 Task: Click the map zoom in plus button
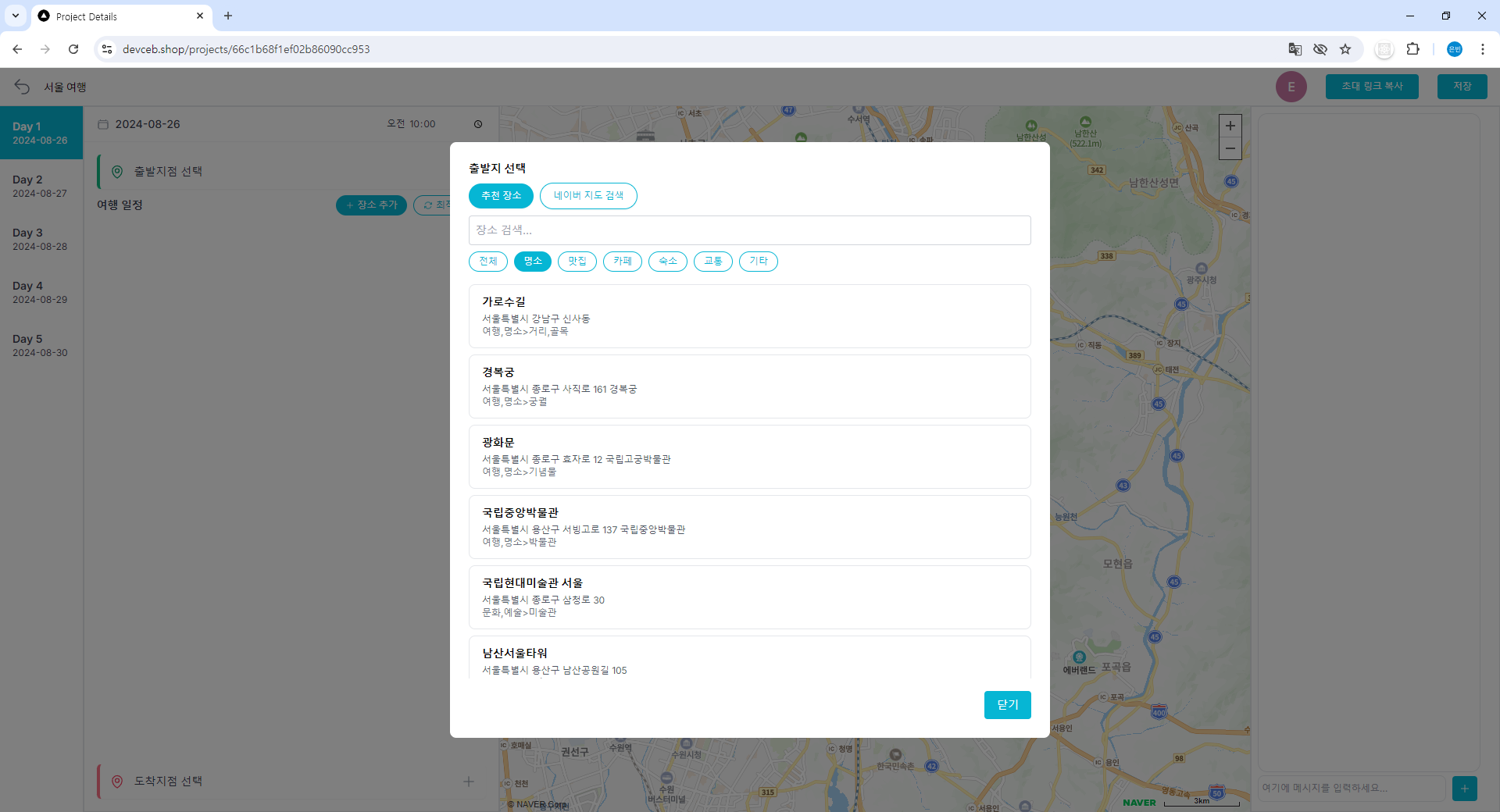1230,126
